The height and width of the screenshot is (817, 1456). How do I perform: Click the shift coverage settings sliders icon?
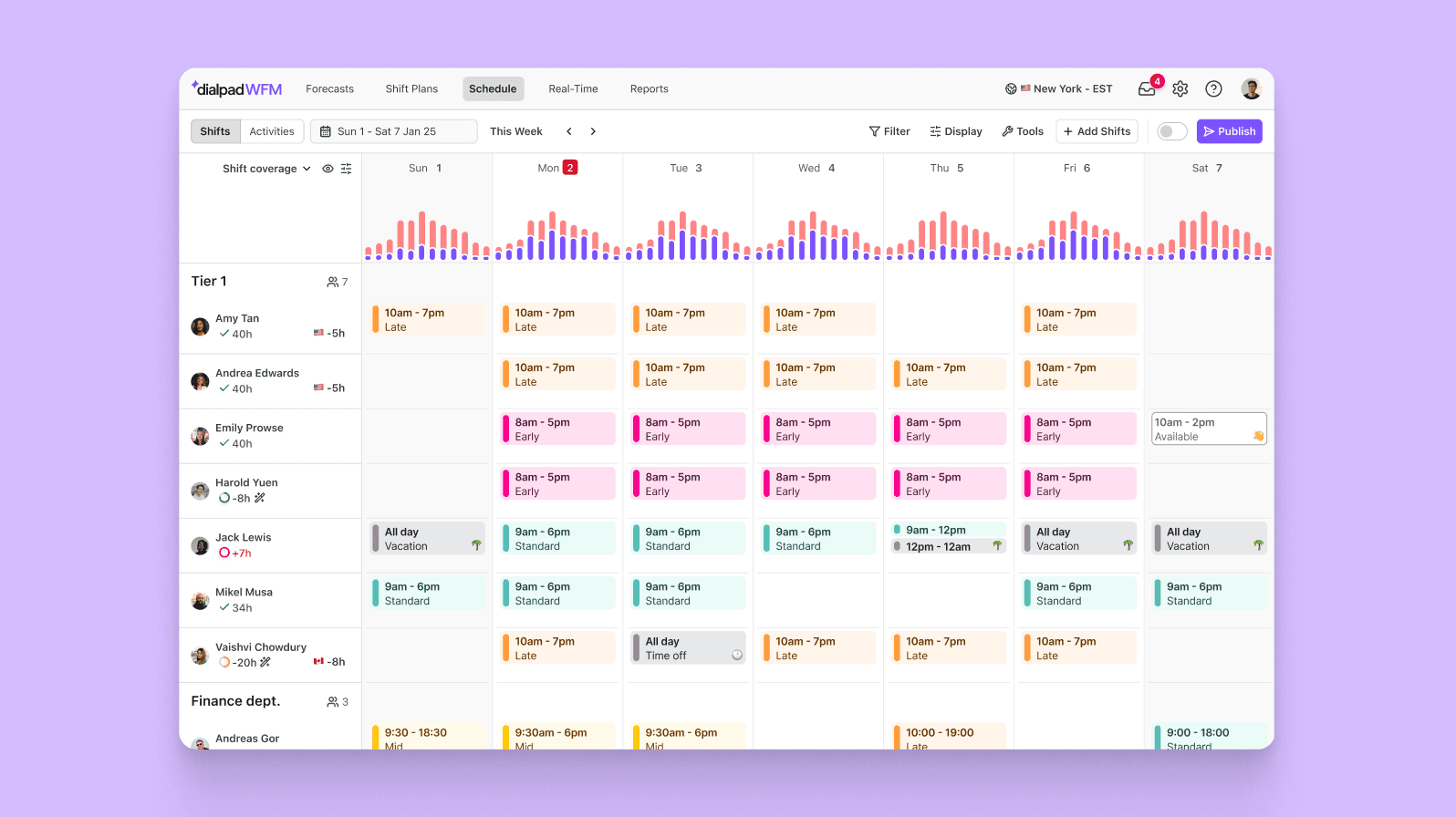click(x=347, y=169)
